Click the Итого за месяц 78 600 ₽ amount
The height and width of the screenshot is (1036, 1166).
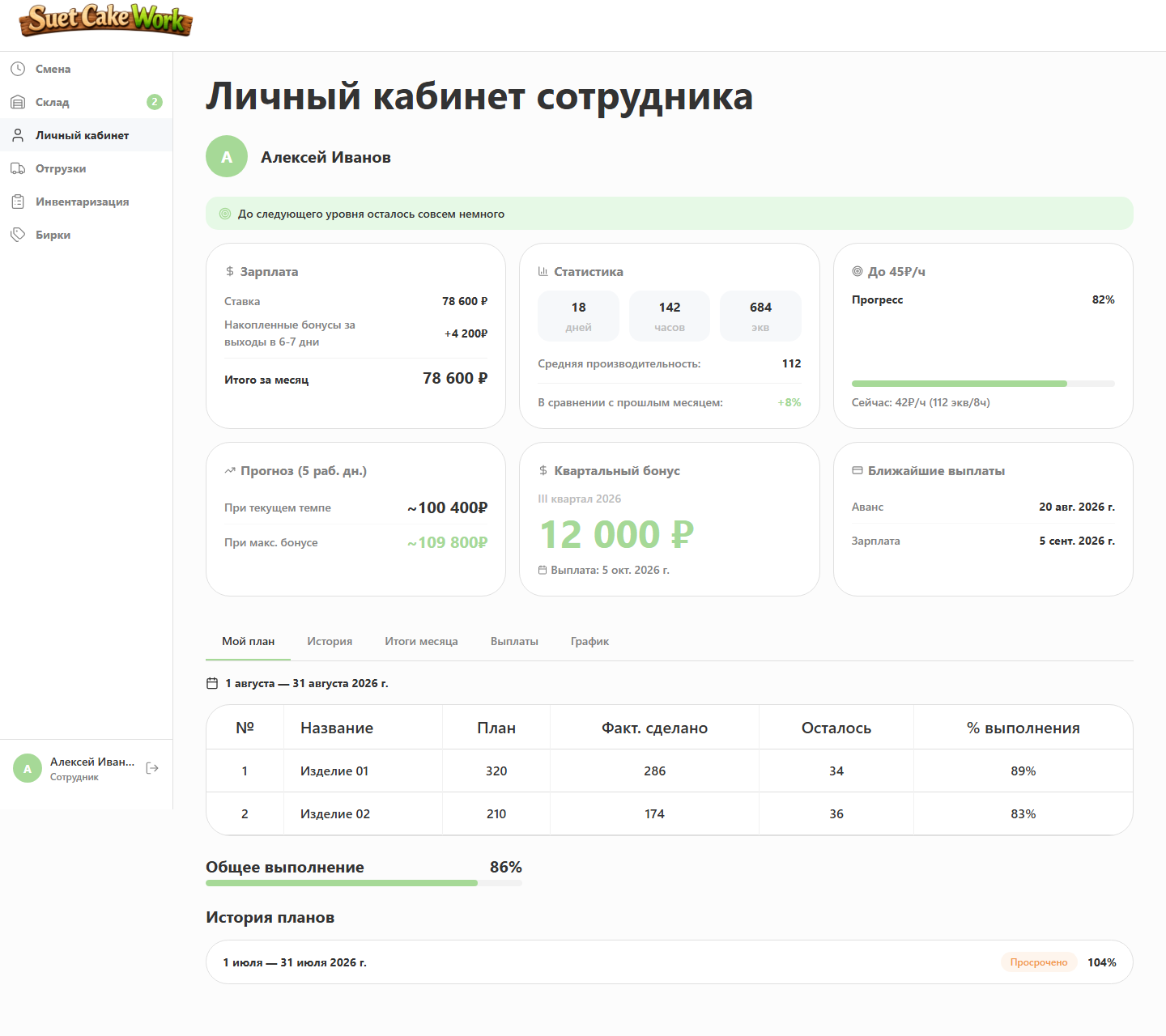pos(455,378)
